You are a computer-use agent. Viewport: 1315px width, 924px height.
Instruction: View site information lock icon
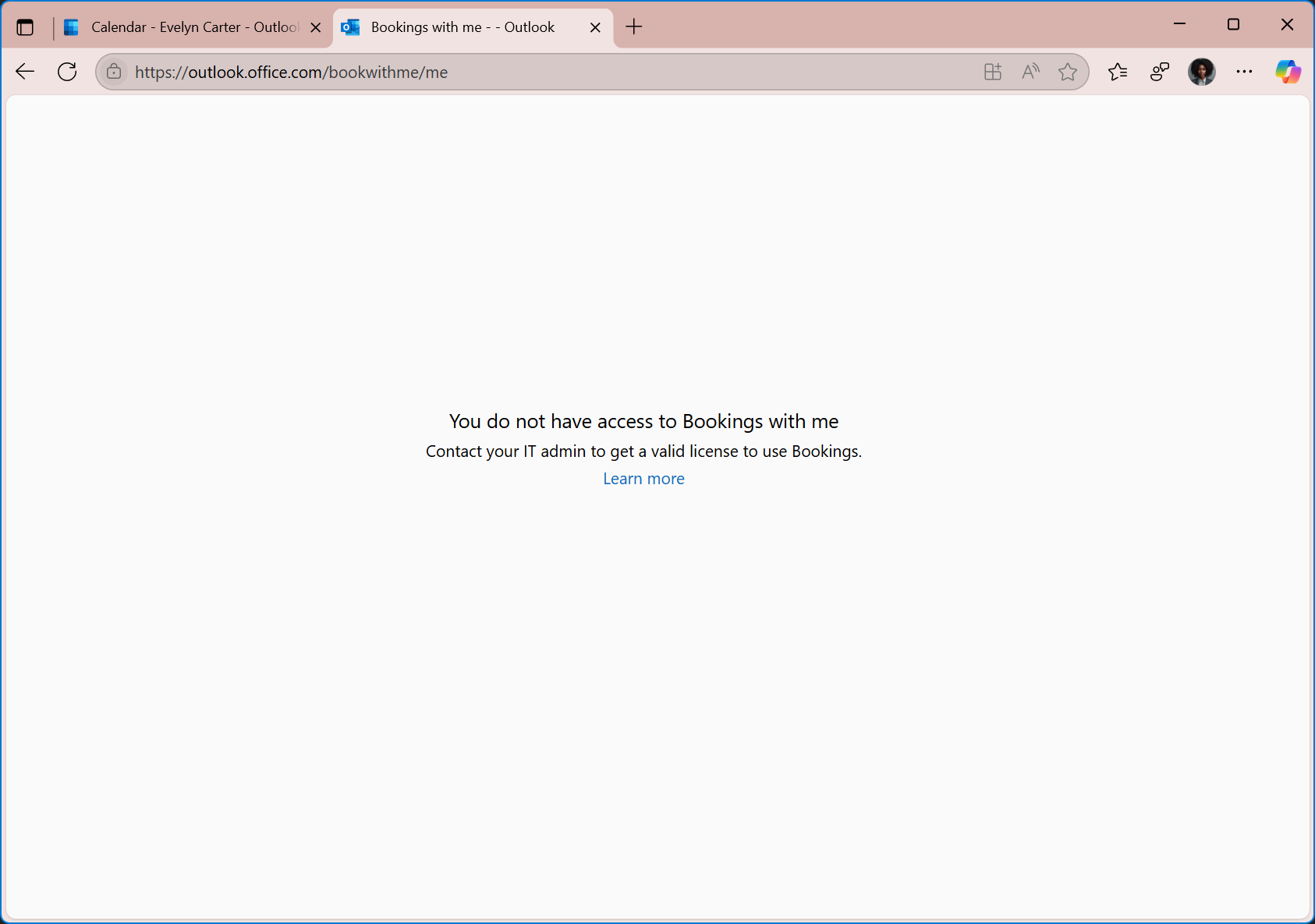pos(114,72)
